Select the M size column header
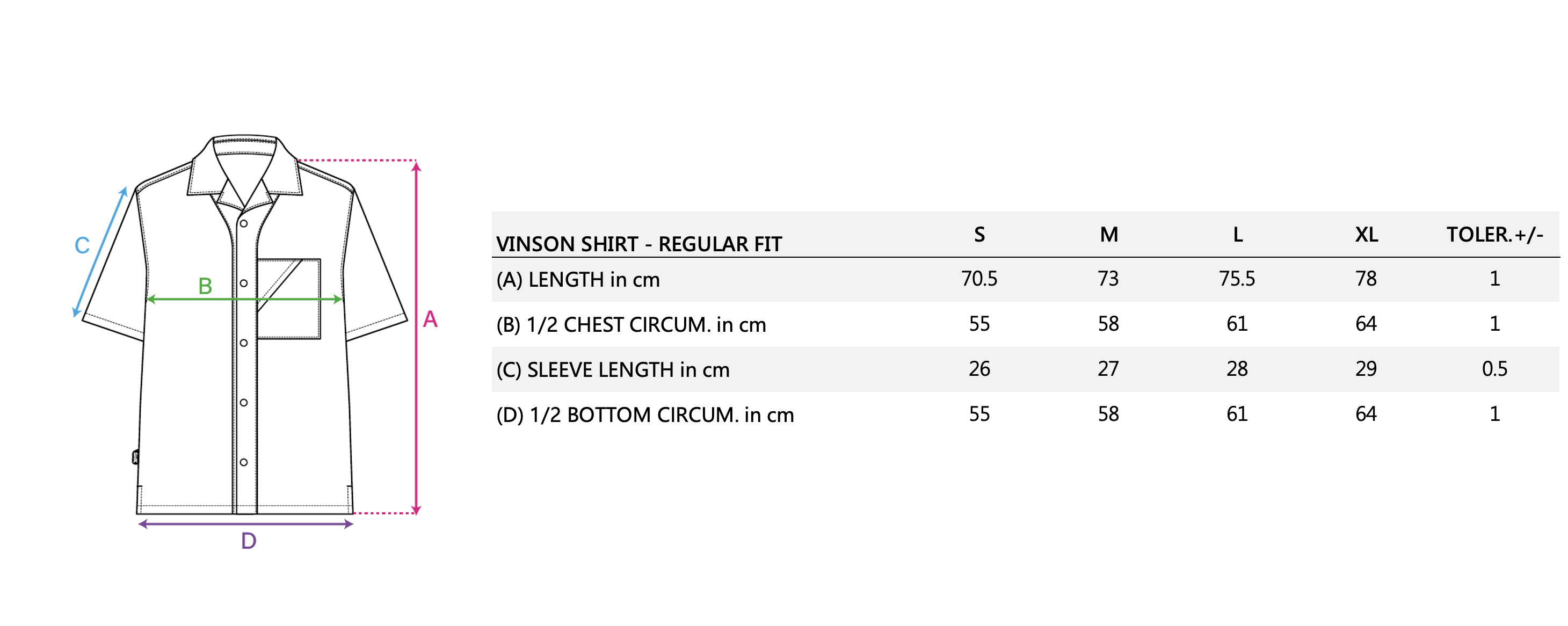This screenshot has width=1568, height=626. click(1108, 235)
